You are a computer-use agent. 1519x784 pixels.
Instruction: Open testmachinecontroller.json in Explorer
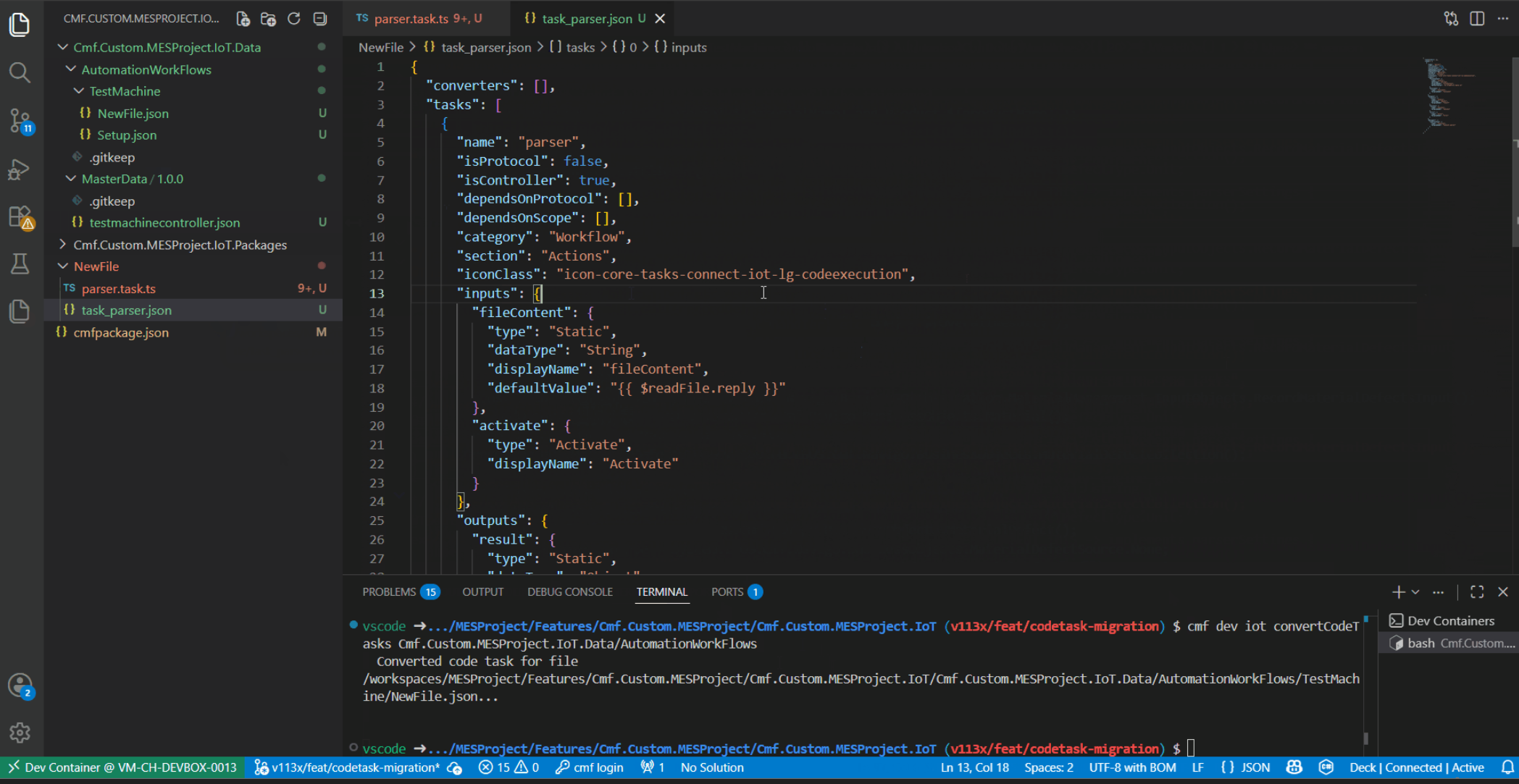point(164,222)
